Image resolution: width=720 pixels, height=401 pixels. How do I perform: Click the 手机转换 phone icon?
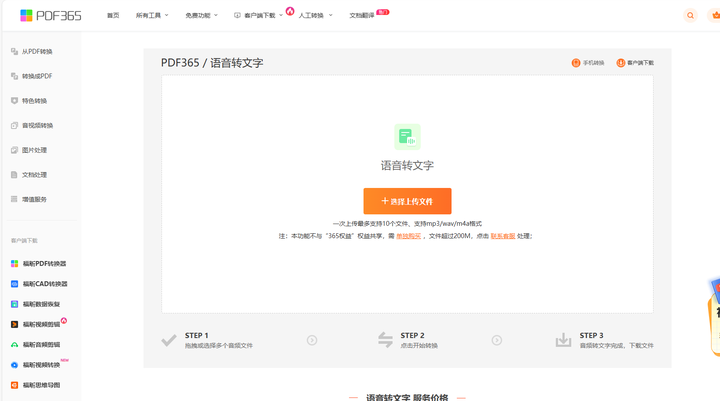[576, 63]
